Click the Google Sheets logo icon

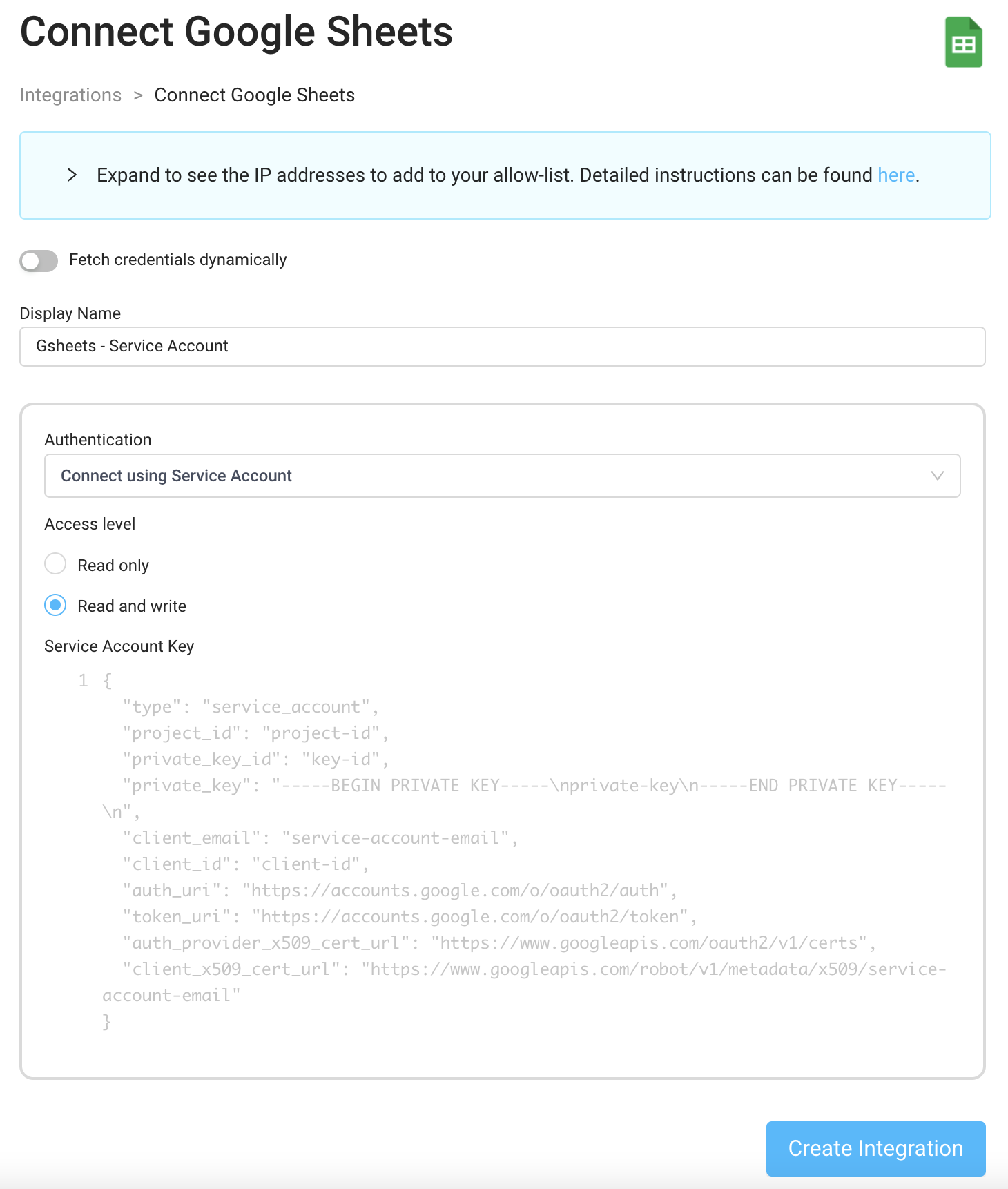tap(965, 42)
